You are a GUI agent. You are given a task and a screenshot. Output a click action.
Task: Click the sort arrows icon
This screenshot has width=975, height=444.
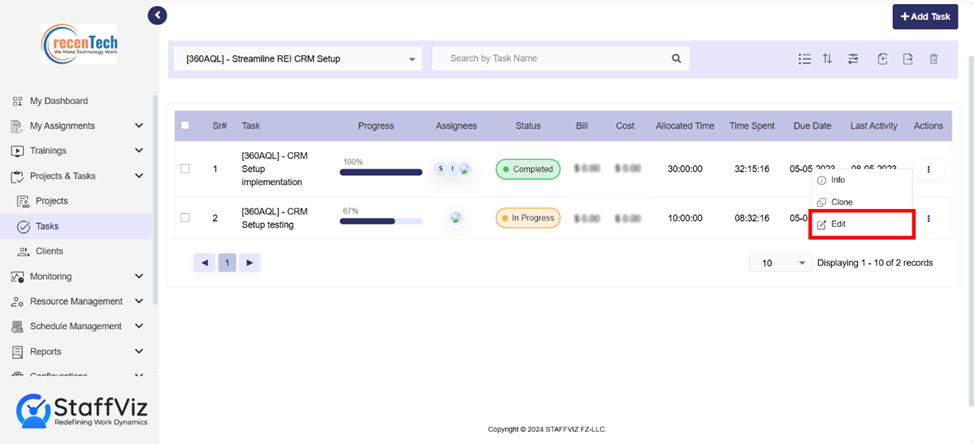click(x=827, y=59)
